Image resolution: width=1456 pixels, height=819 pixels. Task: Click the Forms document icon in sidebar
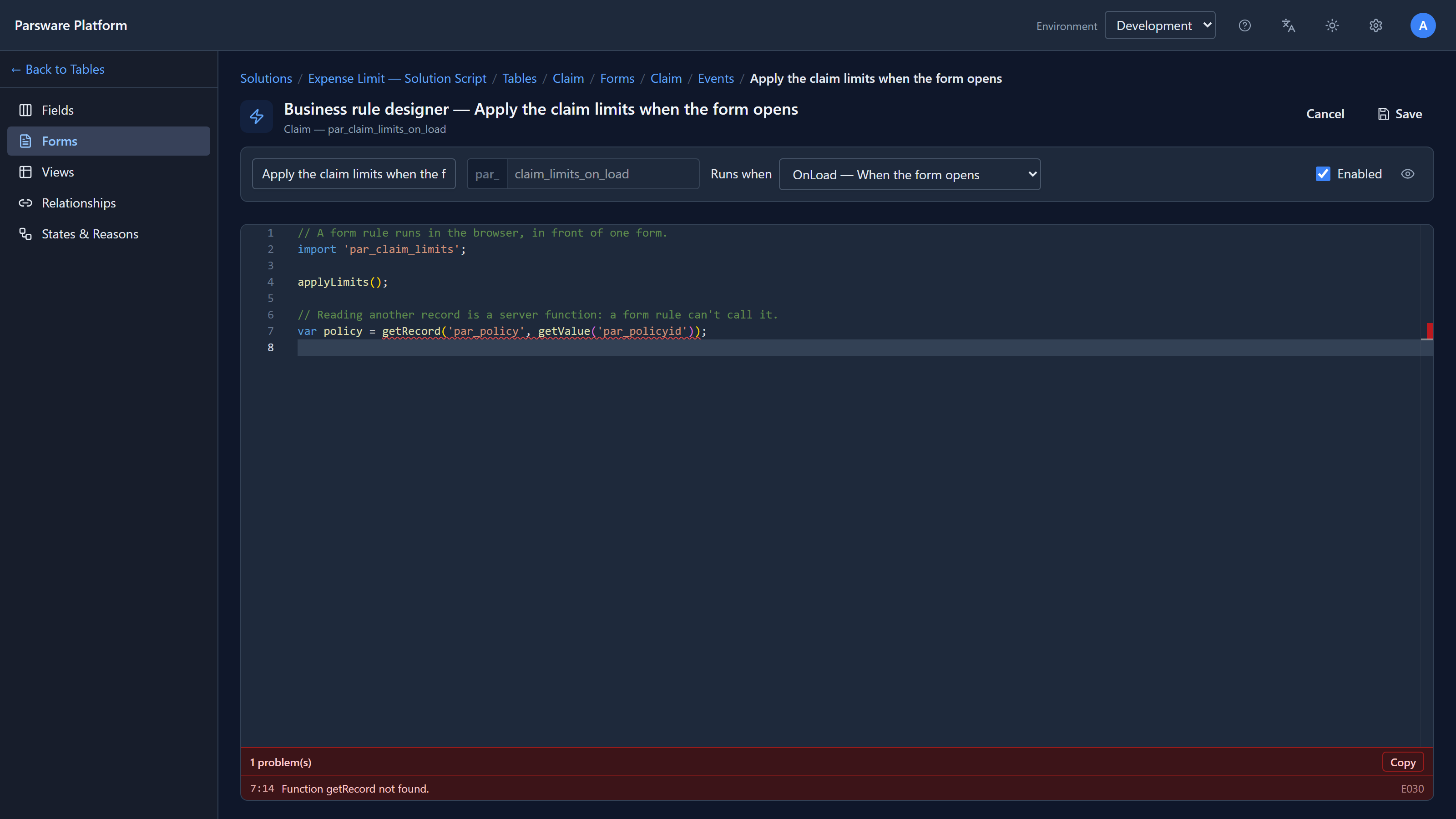pyautogui.click(x=25, y=142)
